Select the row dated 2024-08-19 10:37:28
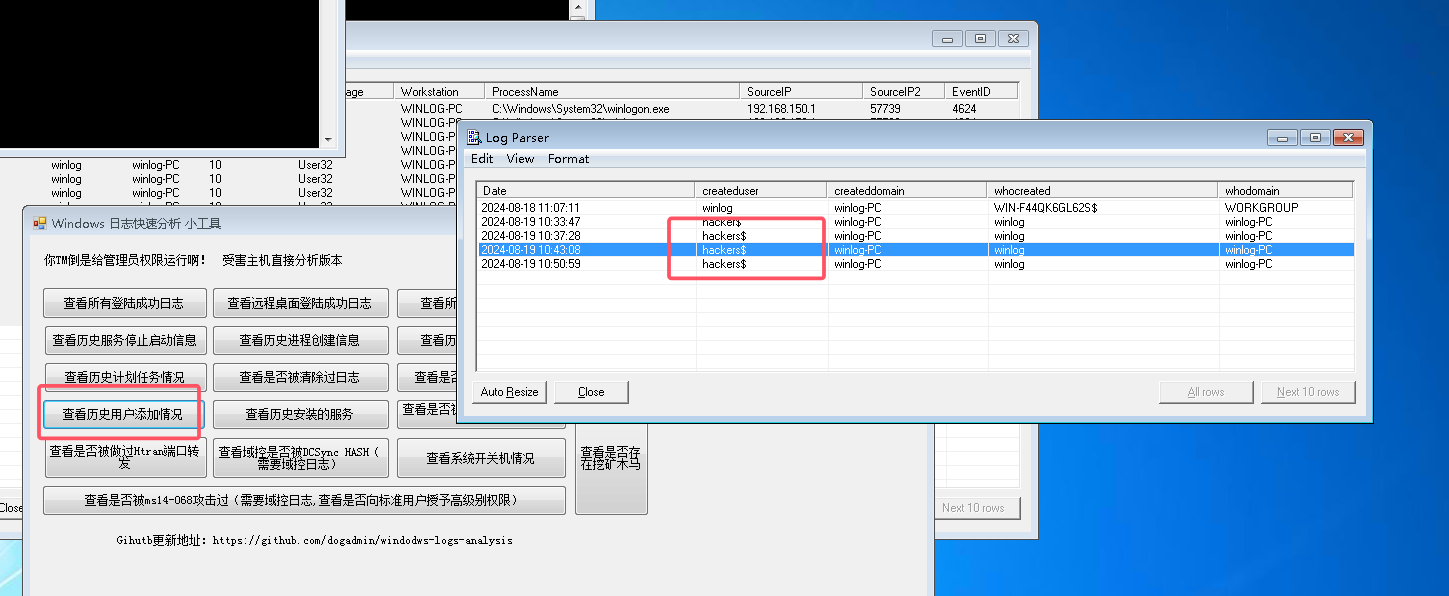Screen dimensions: 1449x596 (915, 236)
